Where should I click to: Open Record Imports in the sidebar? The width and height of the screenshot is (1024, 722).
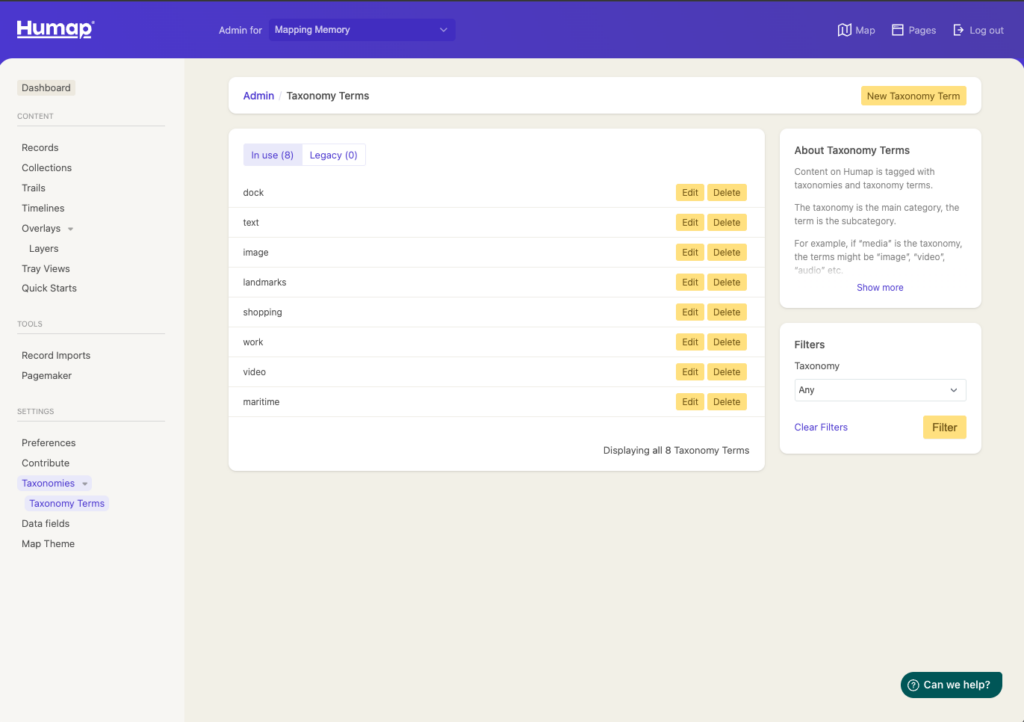(56, 355)
